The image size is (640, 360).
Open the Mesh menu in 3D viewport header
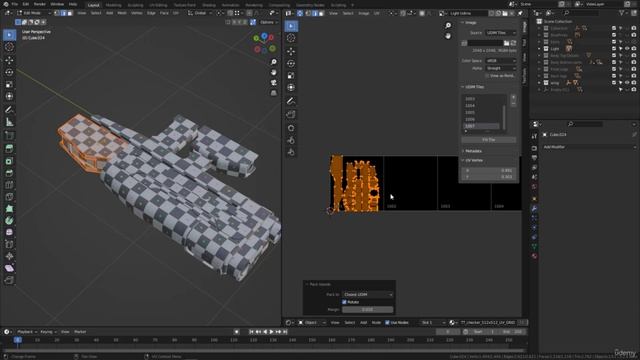pyautogui.click(x=122, y=13)
